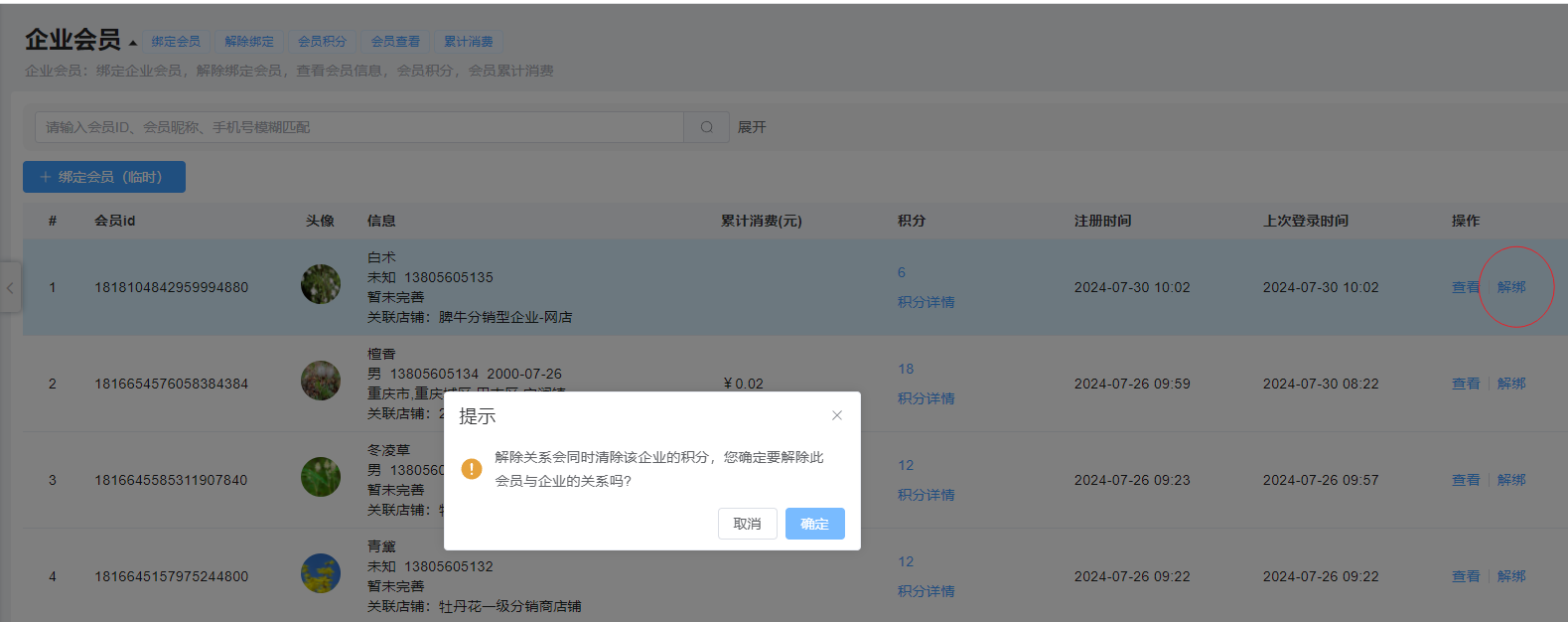Click the 上次登录时间 column header

1306,221
